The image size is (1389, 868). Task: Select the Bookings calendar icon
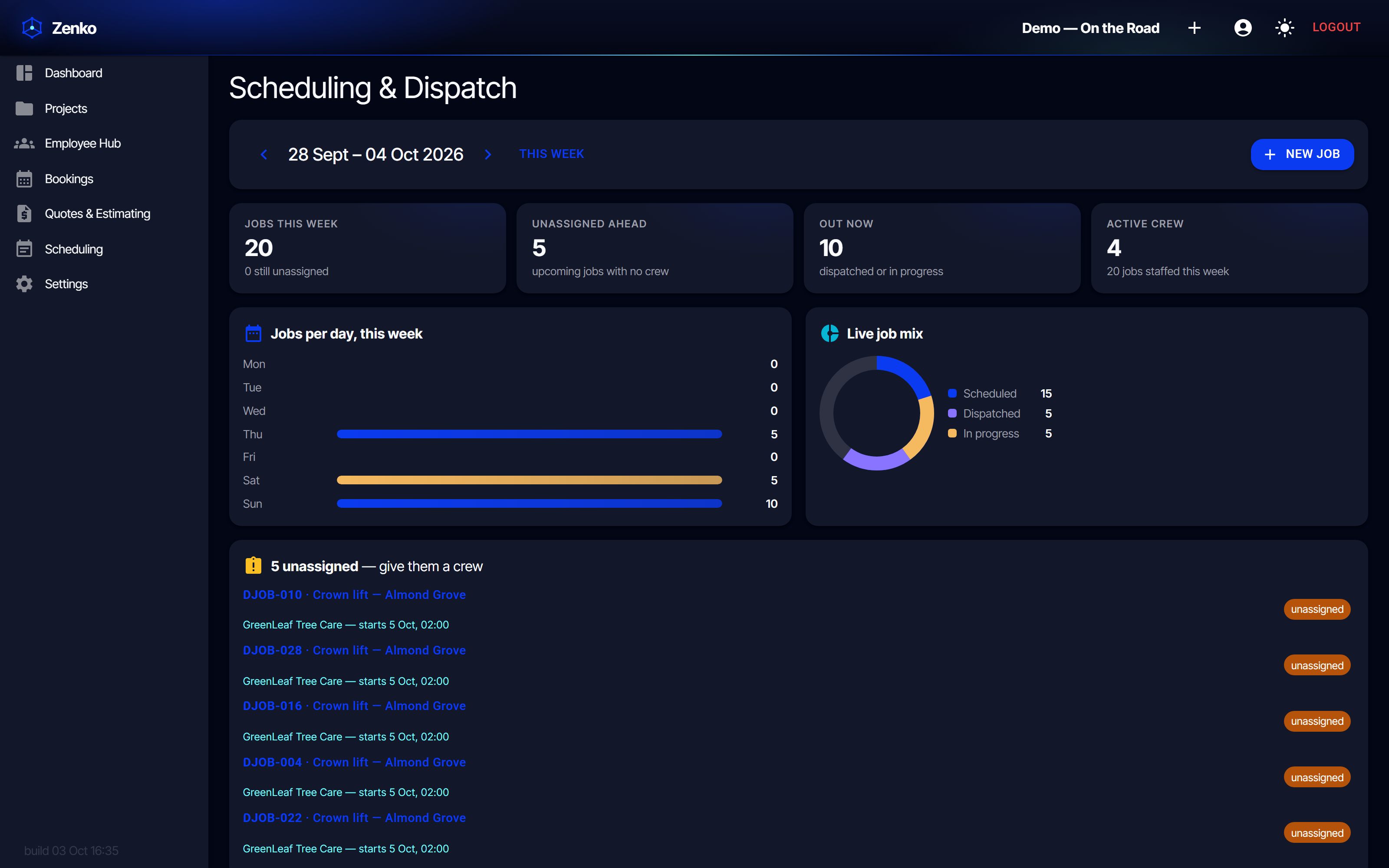click(24, 179)
